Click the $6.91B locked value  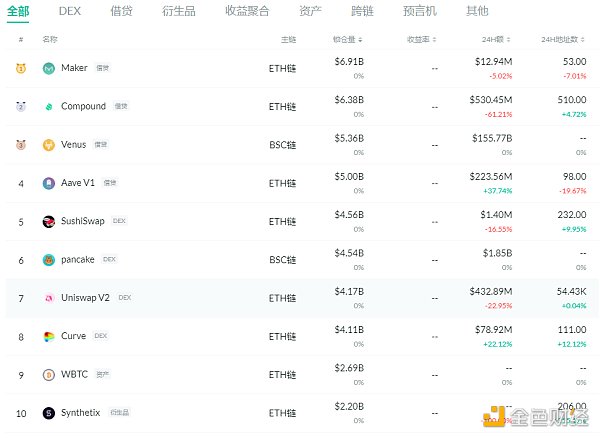(x=349, y=62)
